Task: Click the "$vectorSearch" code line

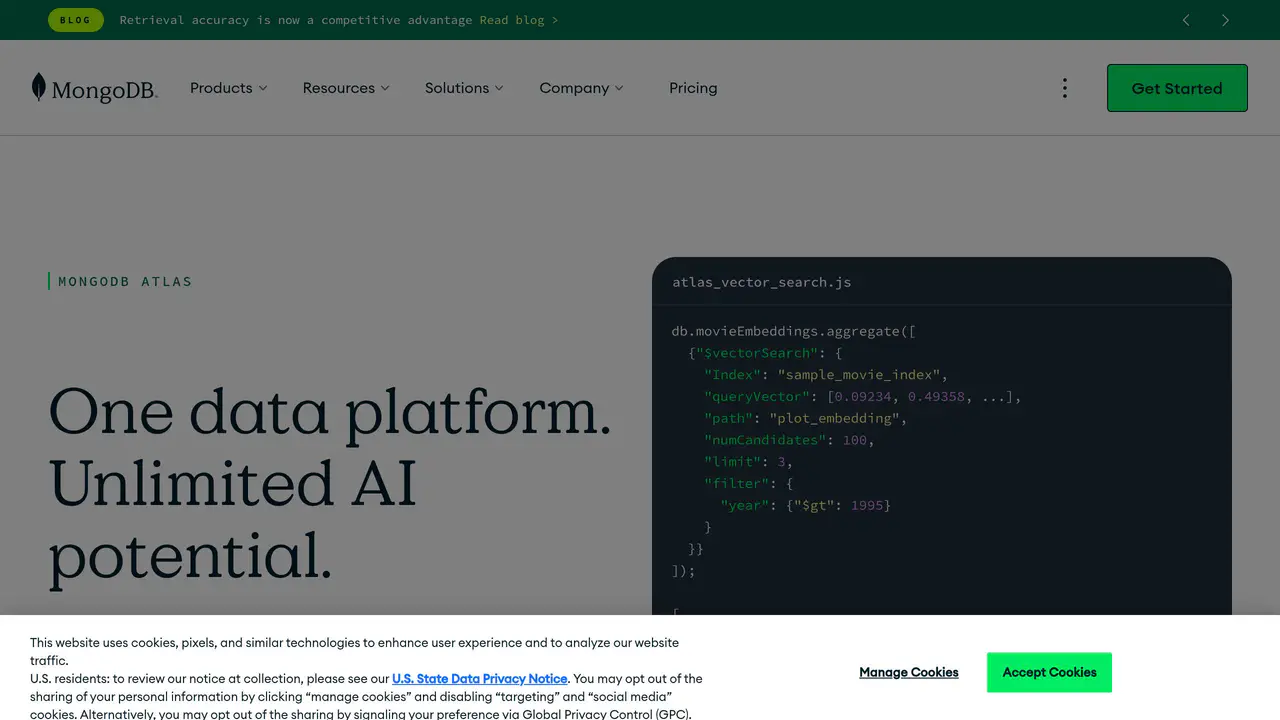Action: pos(766,353)
